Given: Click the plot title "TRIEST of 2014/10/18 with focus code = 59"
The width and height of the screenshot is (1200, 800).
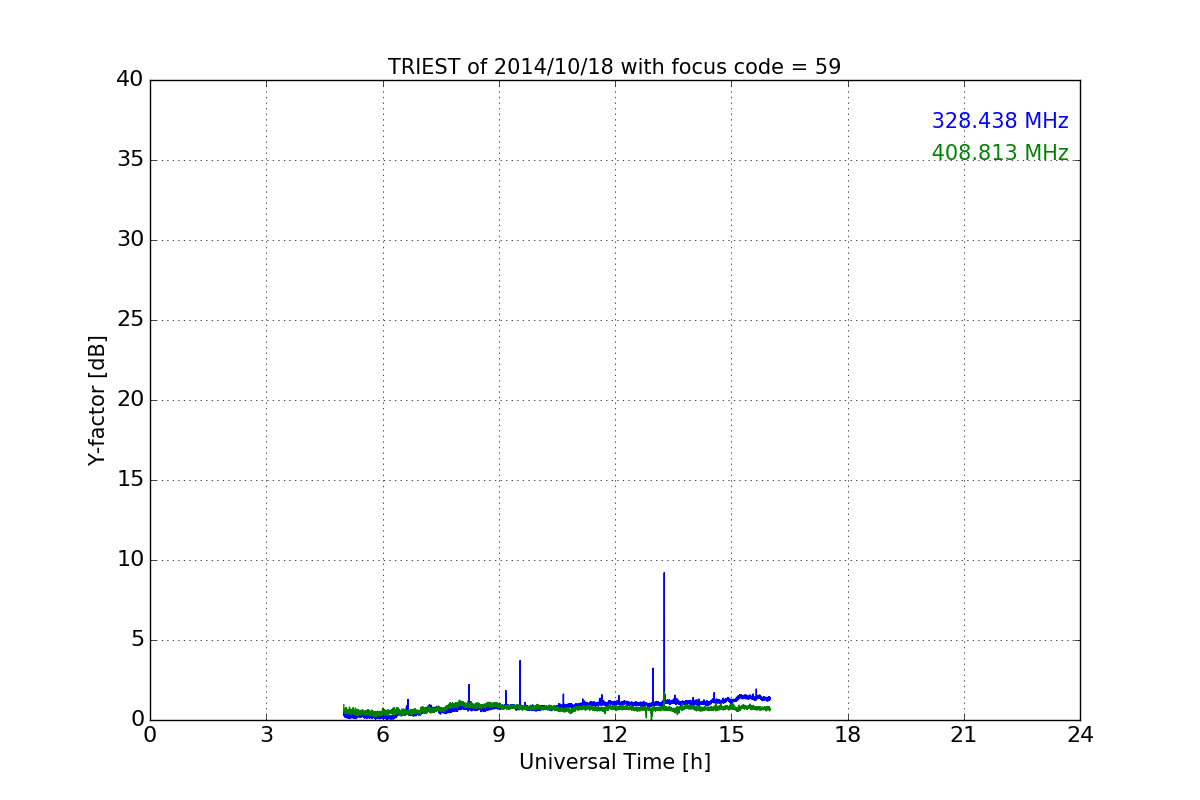Looking at the screenshot, I should pyautogui.click(x=614, y=67).
